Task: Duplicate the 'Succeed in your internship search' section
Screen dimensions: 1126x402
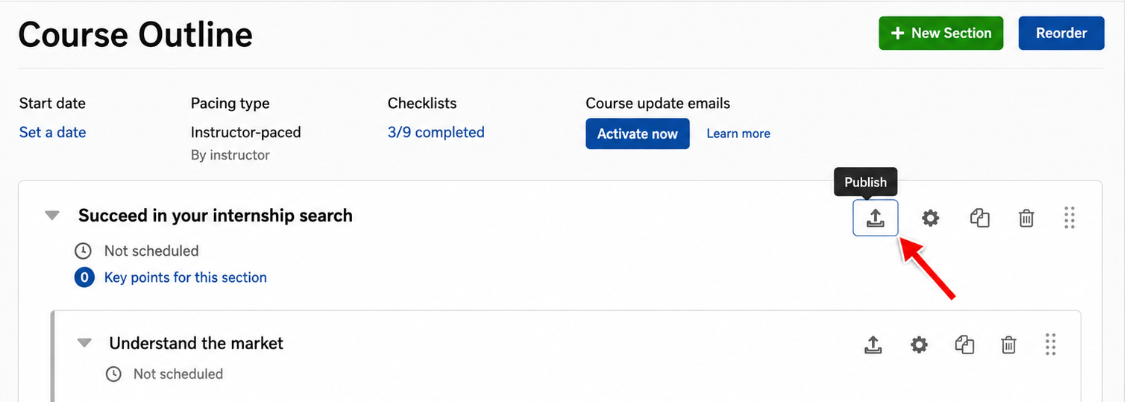Action: click(980, 218)
